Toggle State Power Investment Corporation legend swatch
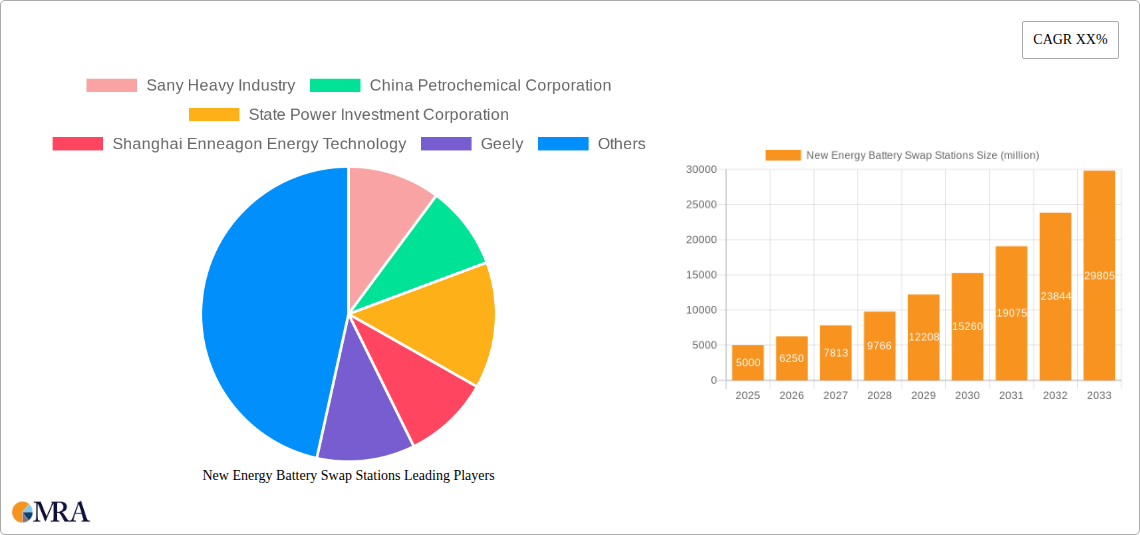Screen dimensions: 1140x535 point(214,115)
